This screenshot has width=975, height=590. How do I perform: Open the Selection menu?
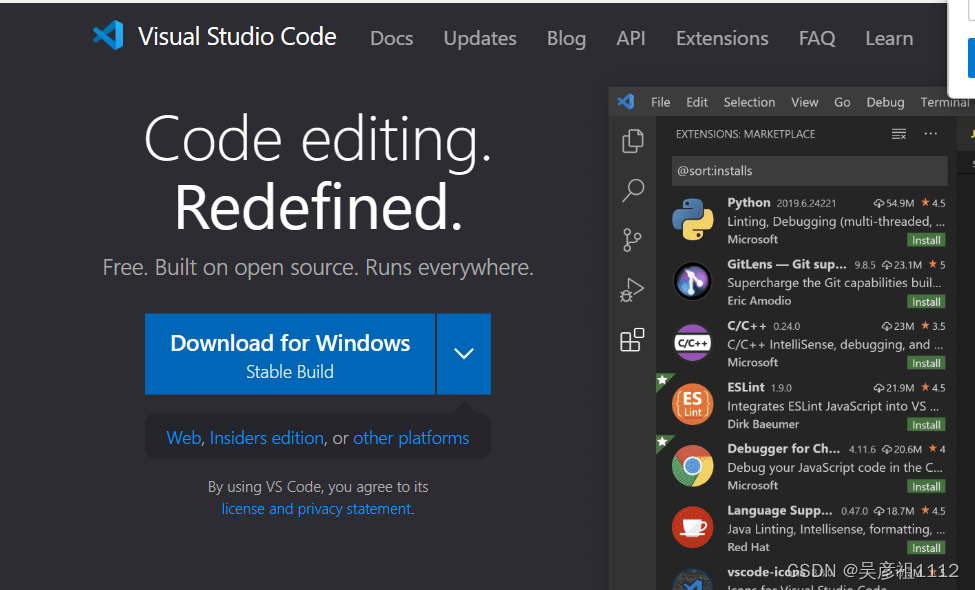click(749, 102)
